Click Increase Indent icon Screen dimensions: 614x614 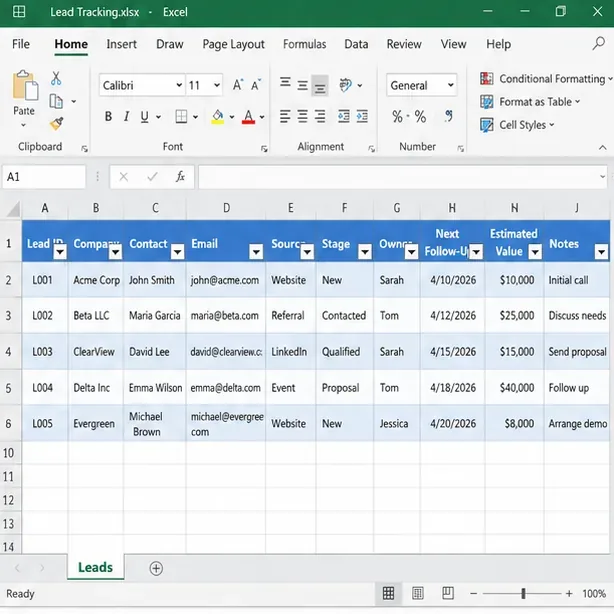pos(362,116)
